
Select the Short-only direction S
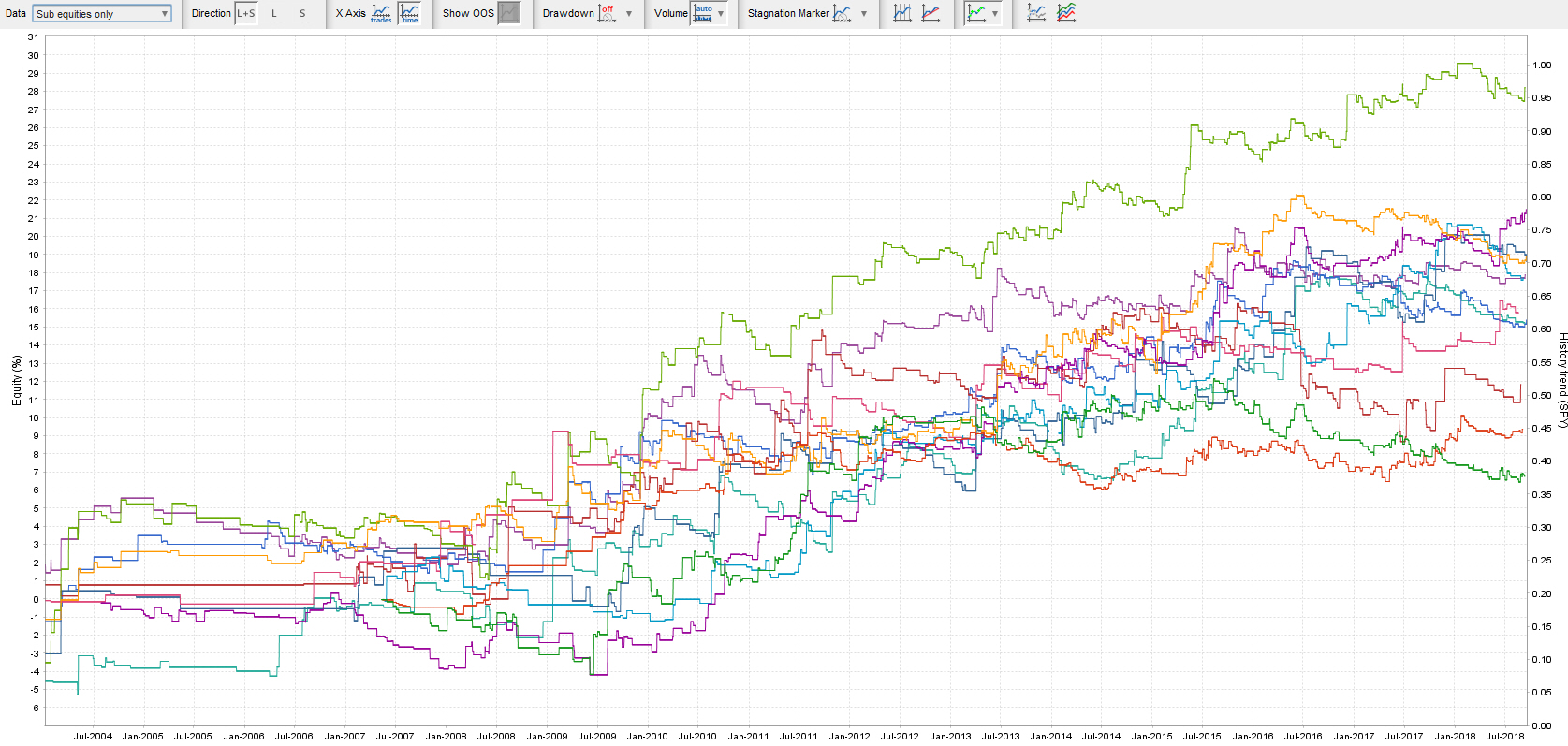[302, 13]
